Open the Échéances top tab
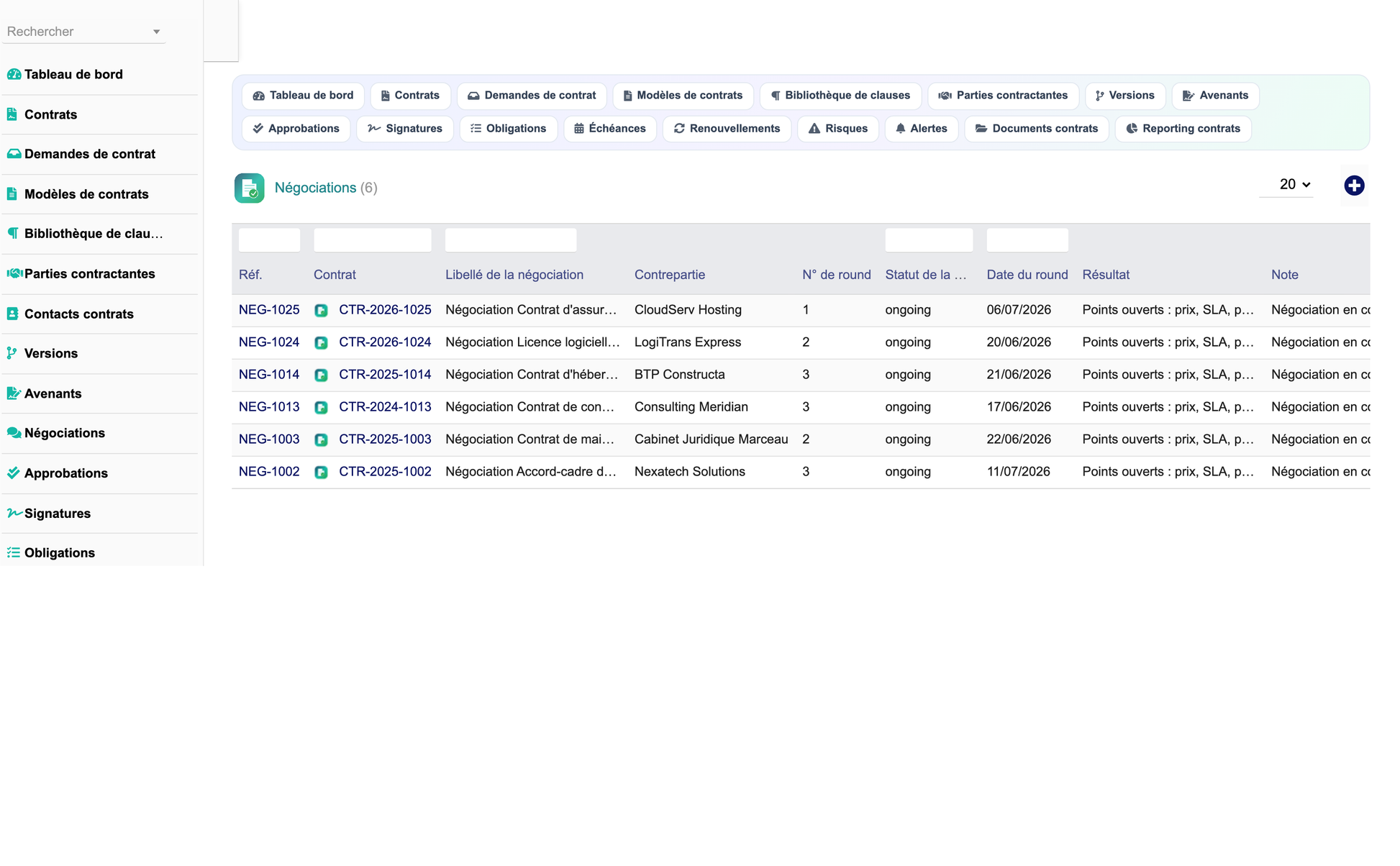Viewport: 1400px width, 866px height. point(610,129)
